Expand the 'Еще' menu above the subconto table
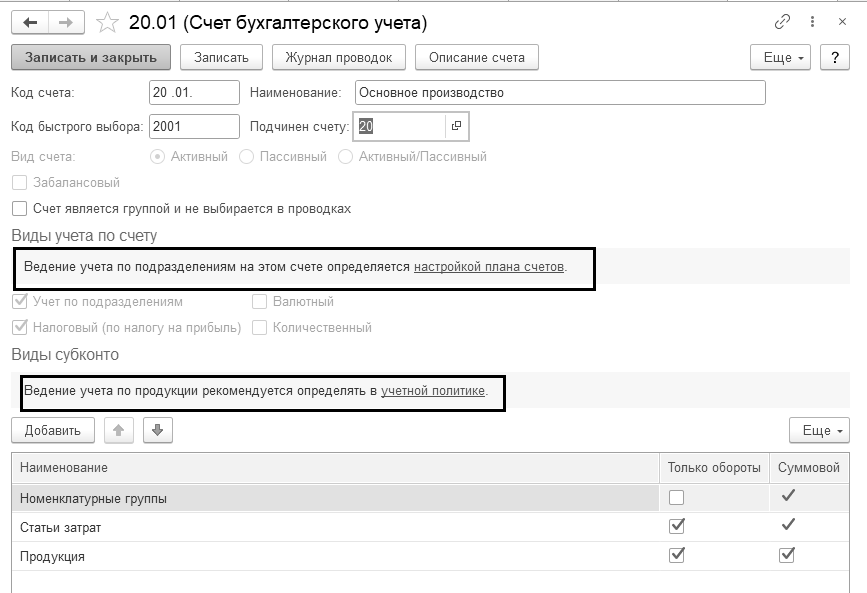 coord(818,431)
